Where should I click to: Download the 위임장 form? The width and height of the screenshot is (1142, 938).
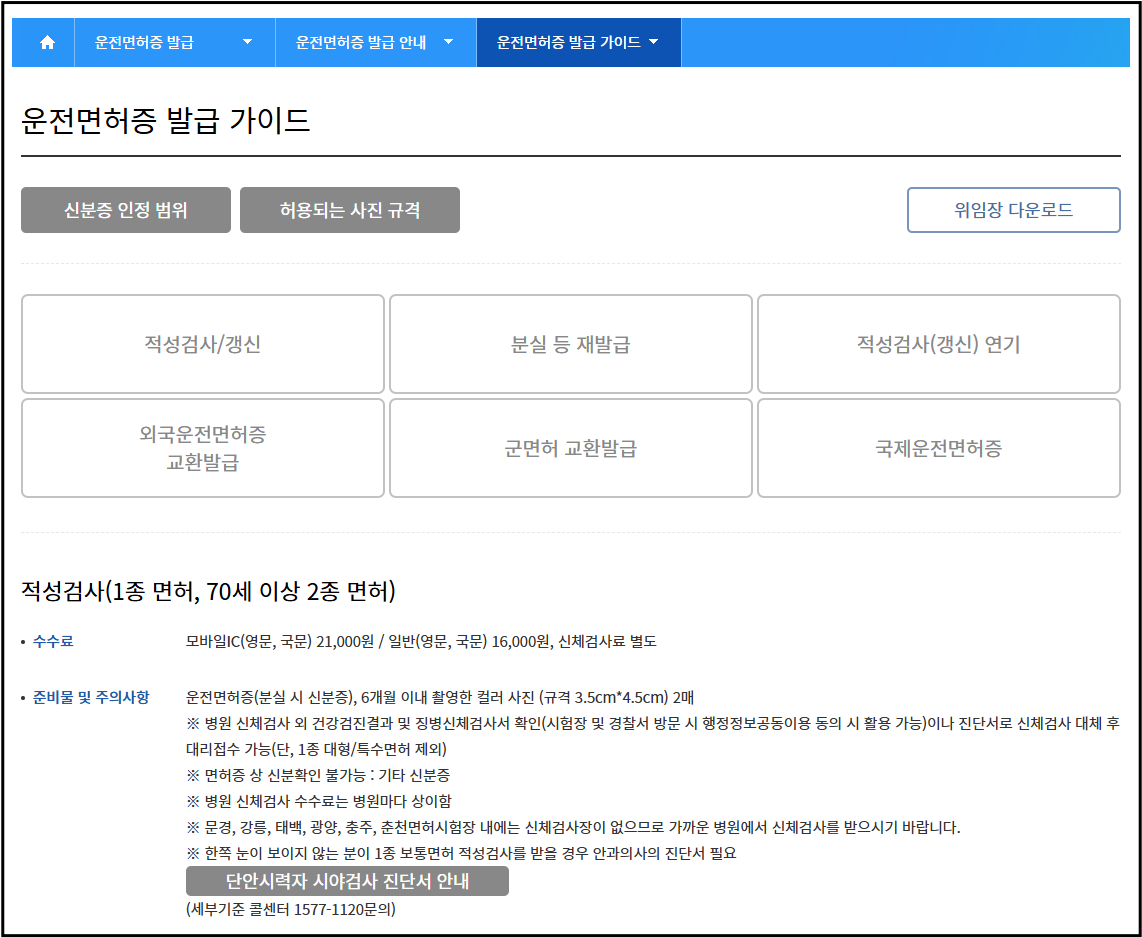coord(1013,209)
